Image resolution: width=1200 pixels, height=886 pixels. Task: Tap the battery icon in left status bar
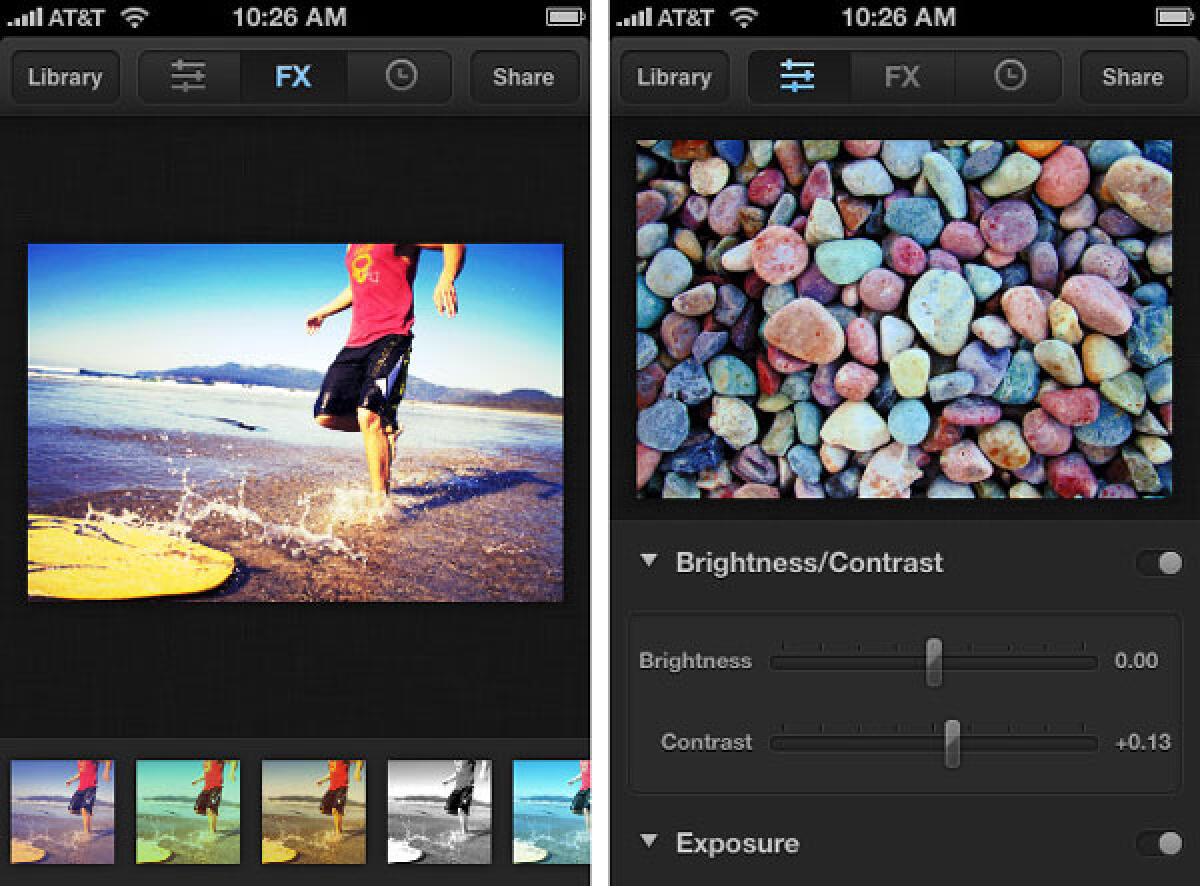[567, 17]
